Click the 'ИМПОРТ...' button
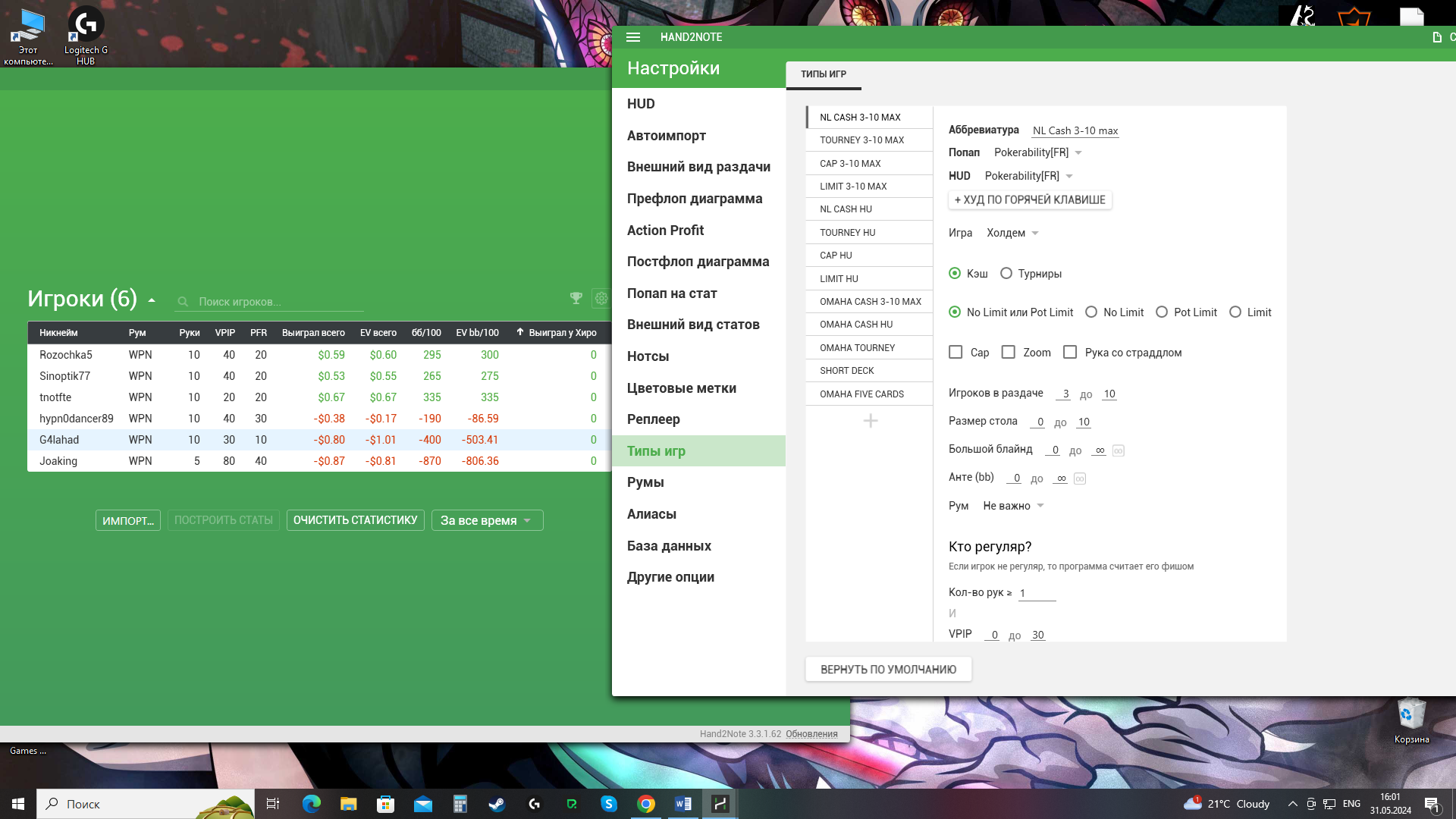This screenshot has height=819, width=1456. [128, 520]
